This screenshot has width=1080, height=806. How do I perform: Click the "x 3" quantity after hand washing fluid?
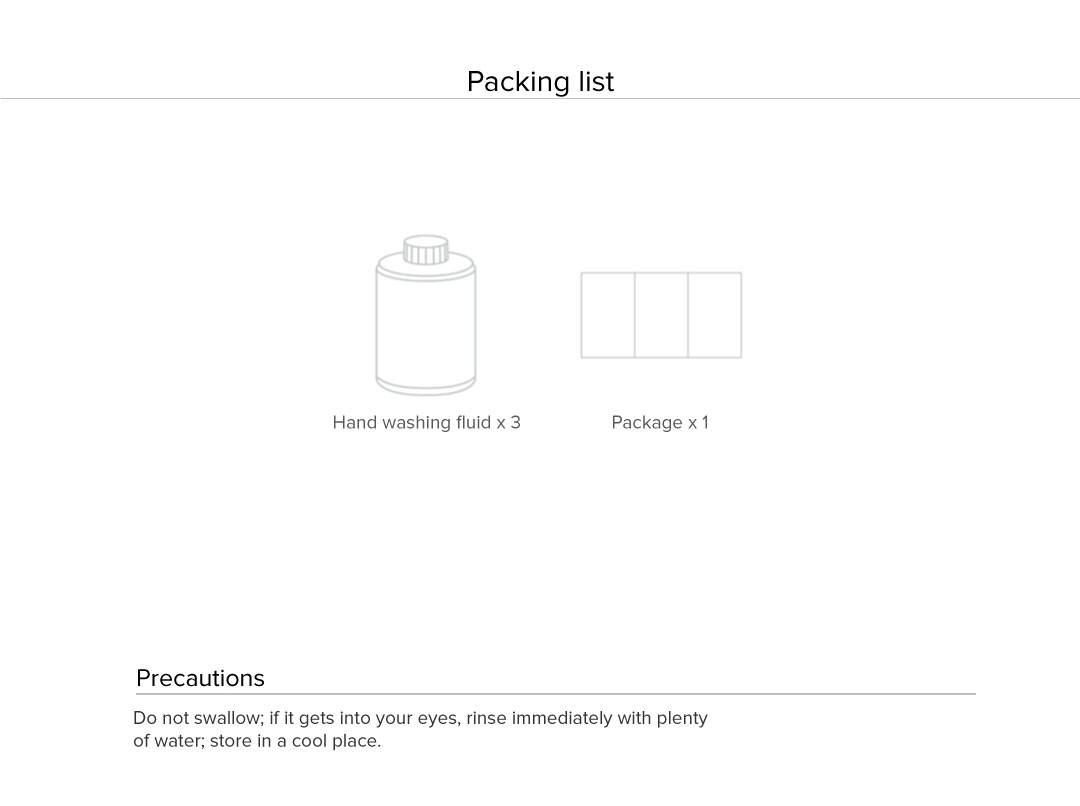pyautogui.click(x=508, y=423)
